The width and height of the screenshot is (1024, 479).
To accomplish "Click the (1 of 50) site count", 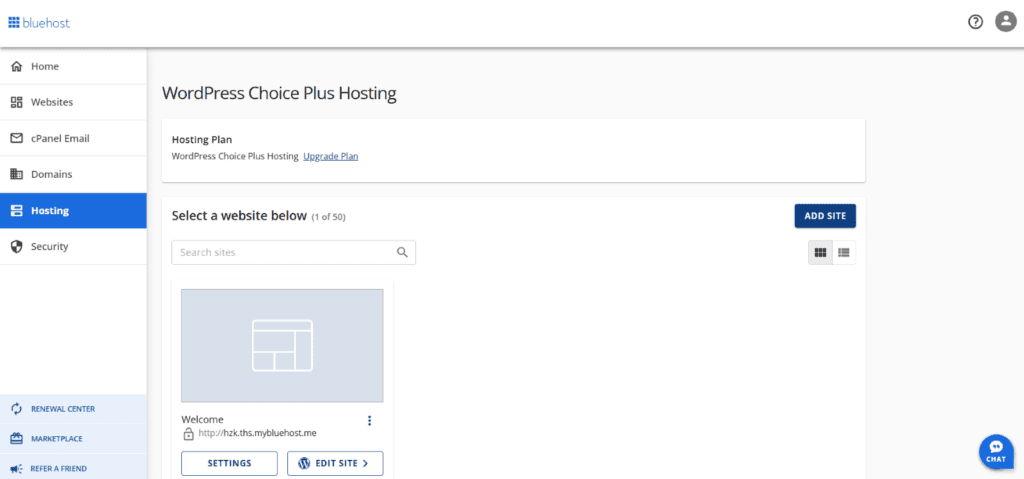I will click(x=328, y=217).
